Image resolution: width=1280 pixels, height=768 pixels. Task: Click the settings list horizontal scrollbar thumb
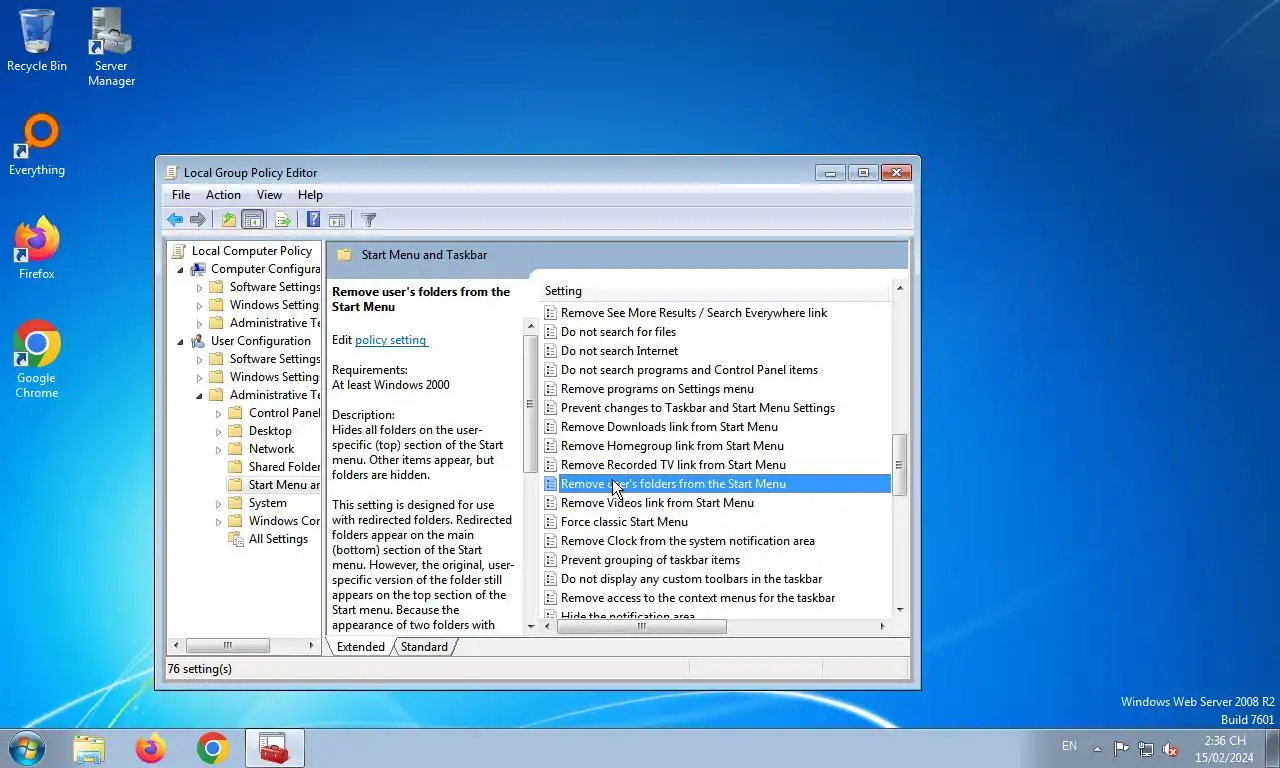click(x=641, y=627)
